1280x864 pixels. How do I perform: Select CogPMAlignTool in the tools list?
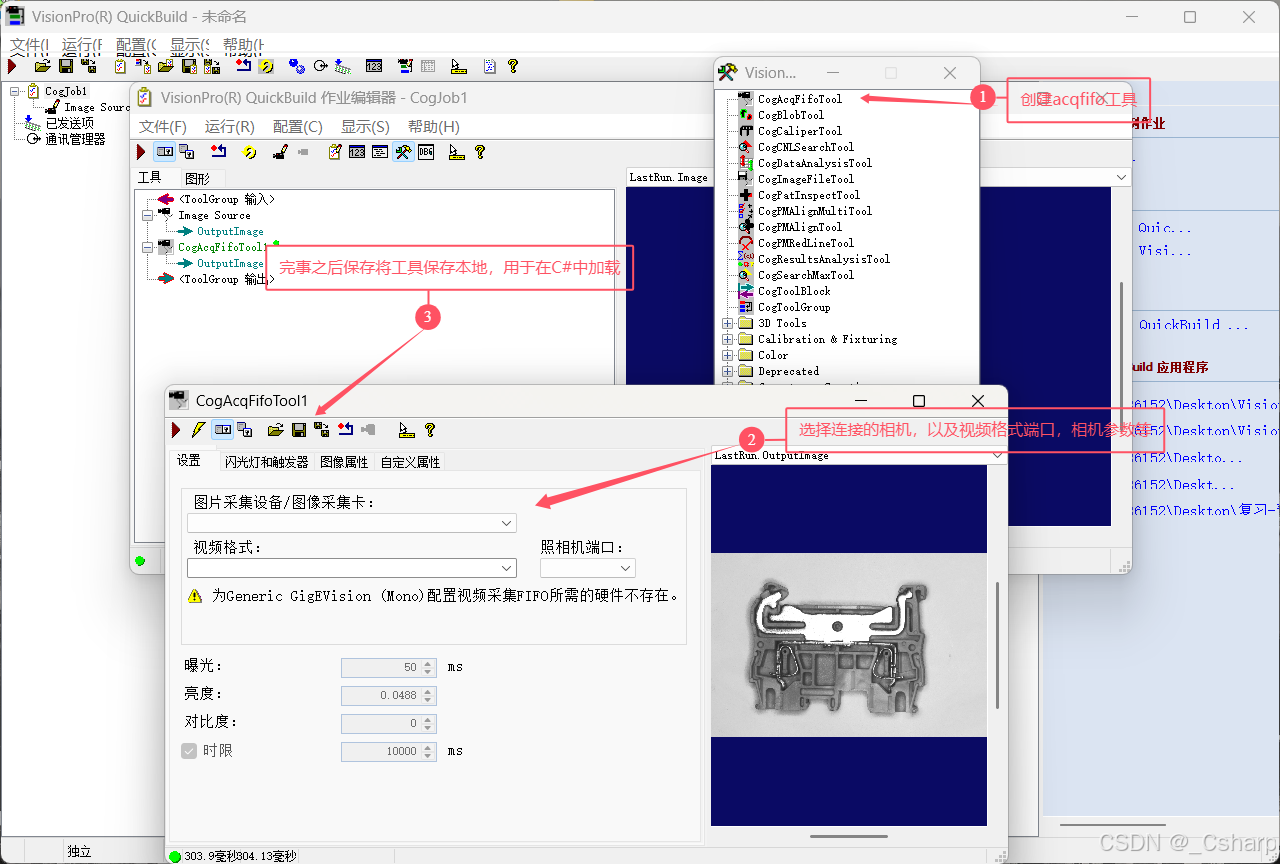800,227
